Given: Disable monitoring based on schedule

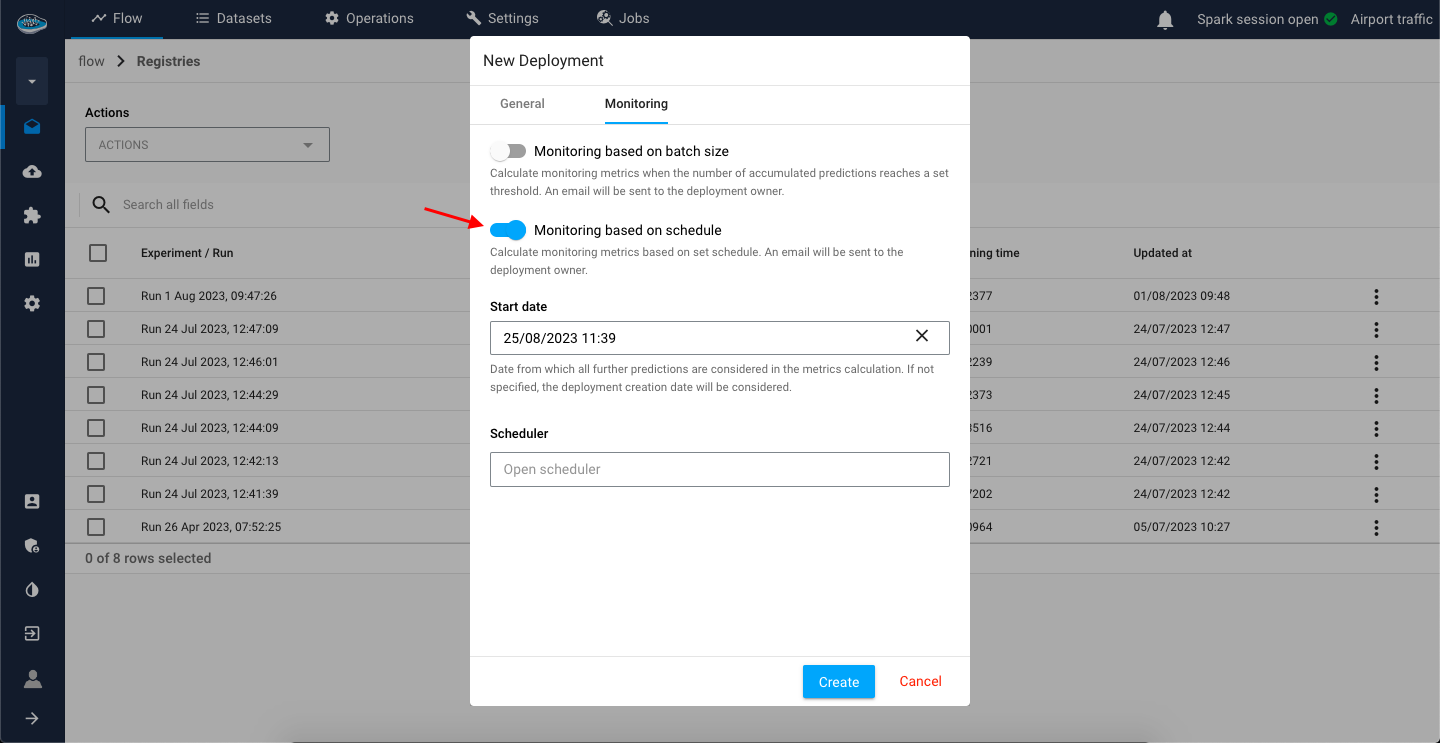Looking at the screenshot, I should coord(508,231).
